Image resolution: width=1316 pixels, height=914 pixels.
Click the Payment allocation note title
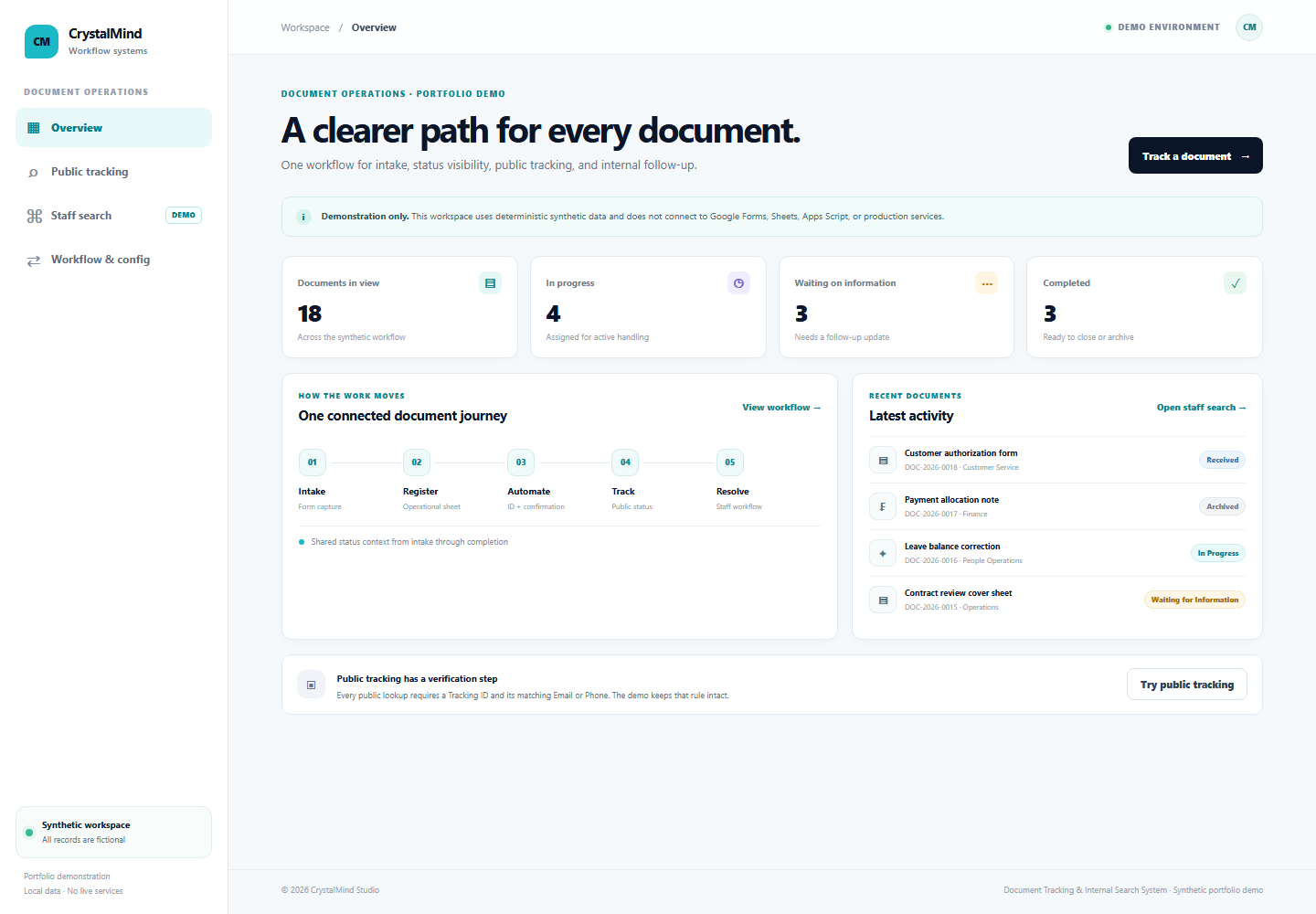(x=951, y=500)
